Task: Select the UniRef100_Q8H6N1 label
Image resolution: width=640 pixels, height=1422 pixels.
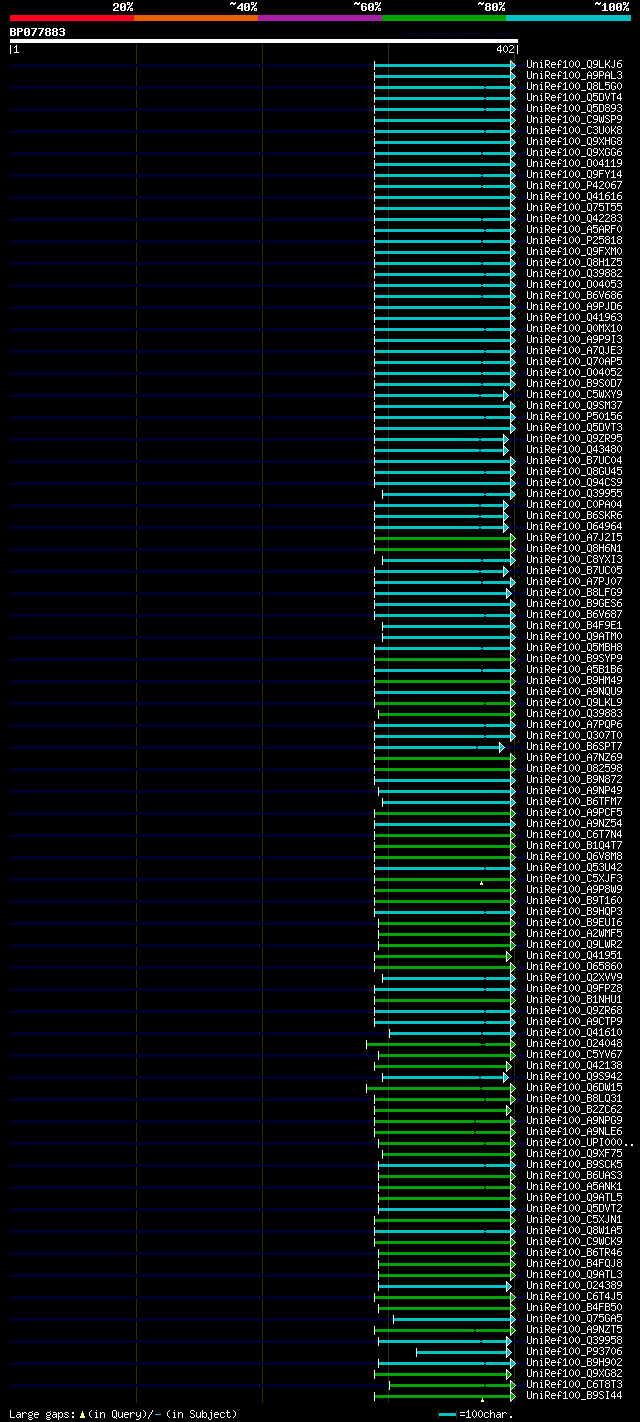Action: coord(574,548)
